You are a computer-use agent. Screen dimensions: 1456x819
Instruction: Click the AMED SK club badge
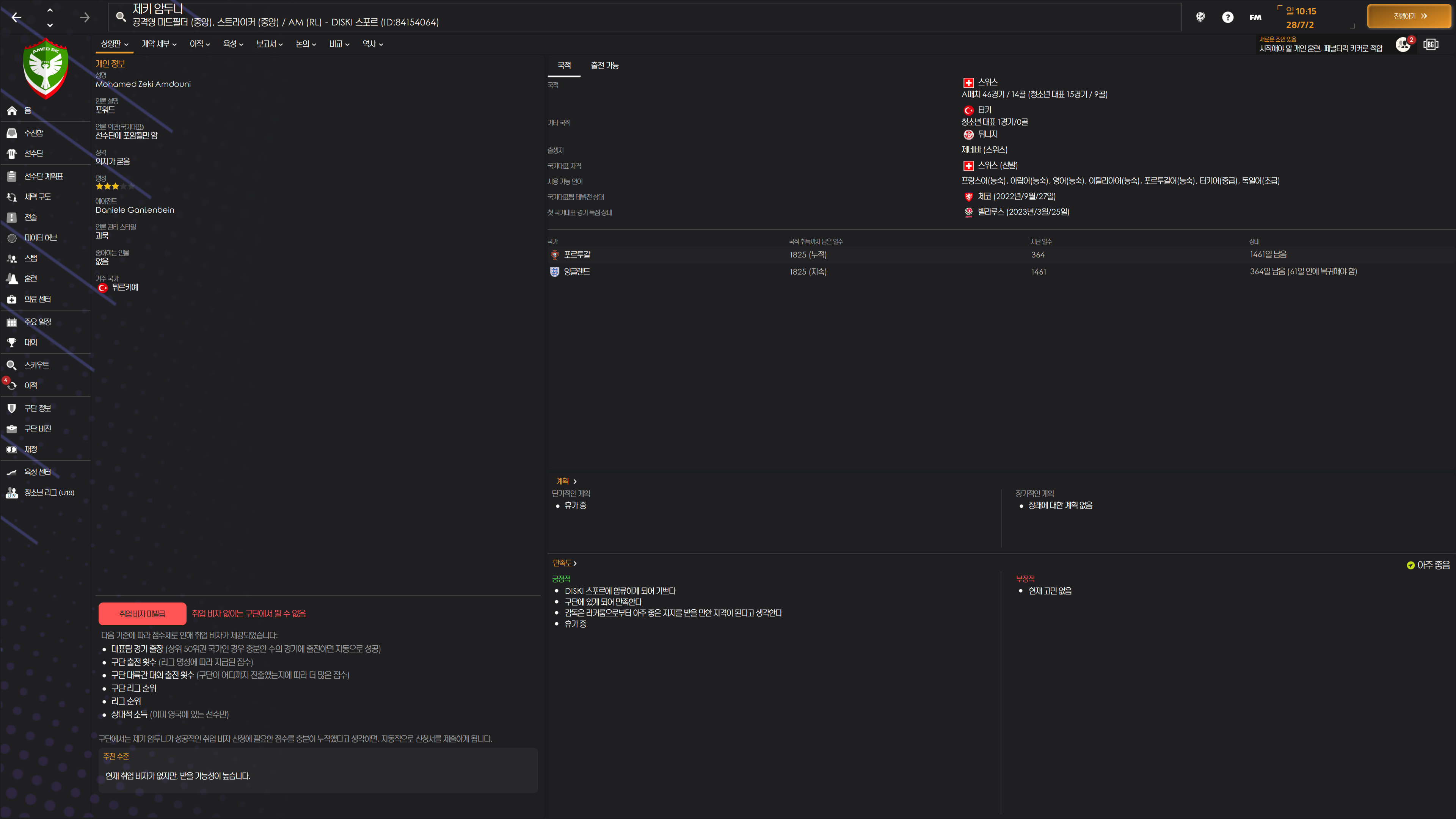pyautogui.click(x=46, y=68)
